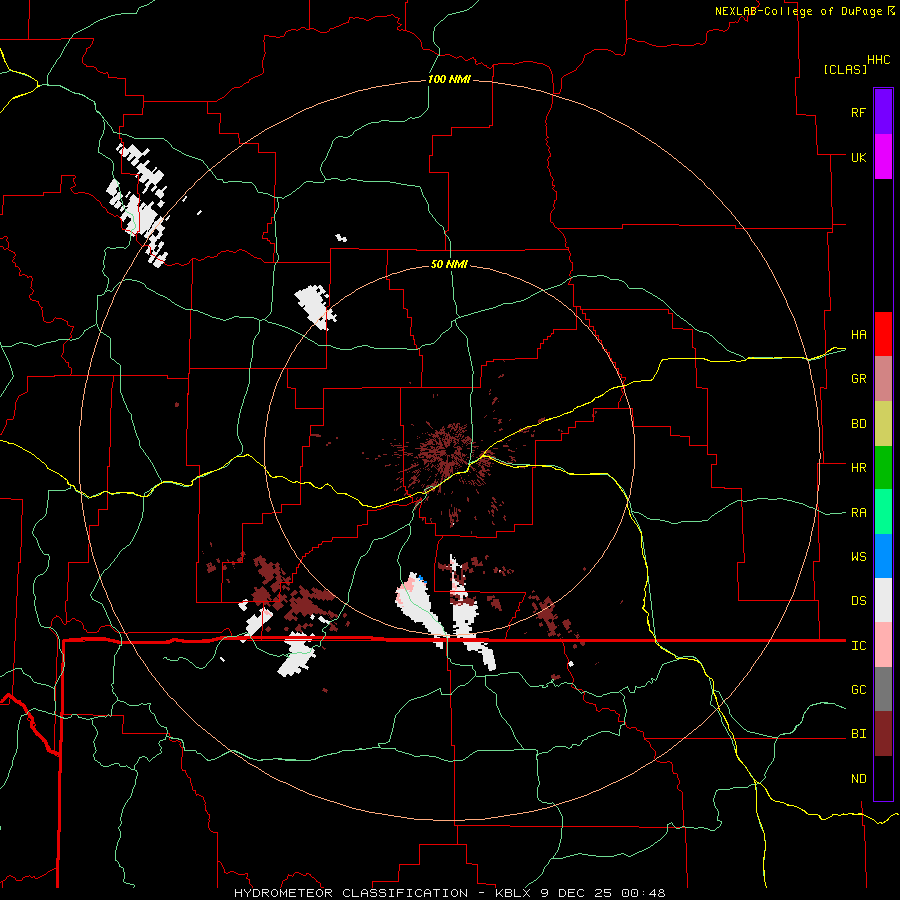The image size is (900, 900).
Task: Click the 100 NMI range ring label
Action: click(449, 79)
